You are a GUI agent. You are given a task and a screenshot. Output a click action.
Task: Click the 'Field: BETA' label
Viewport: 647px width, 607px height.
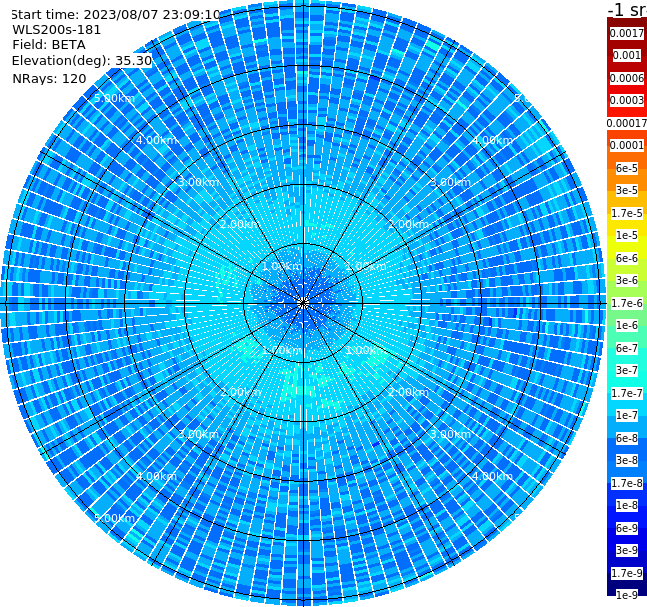49,45
